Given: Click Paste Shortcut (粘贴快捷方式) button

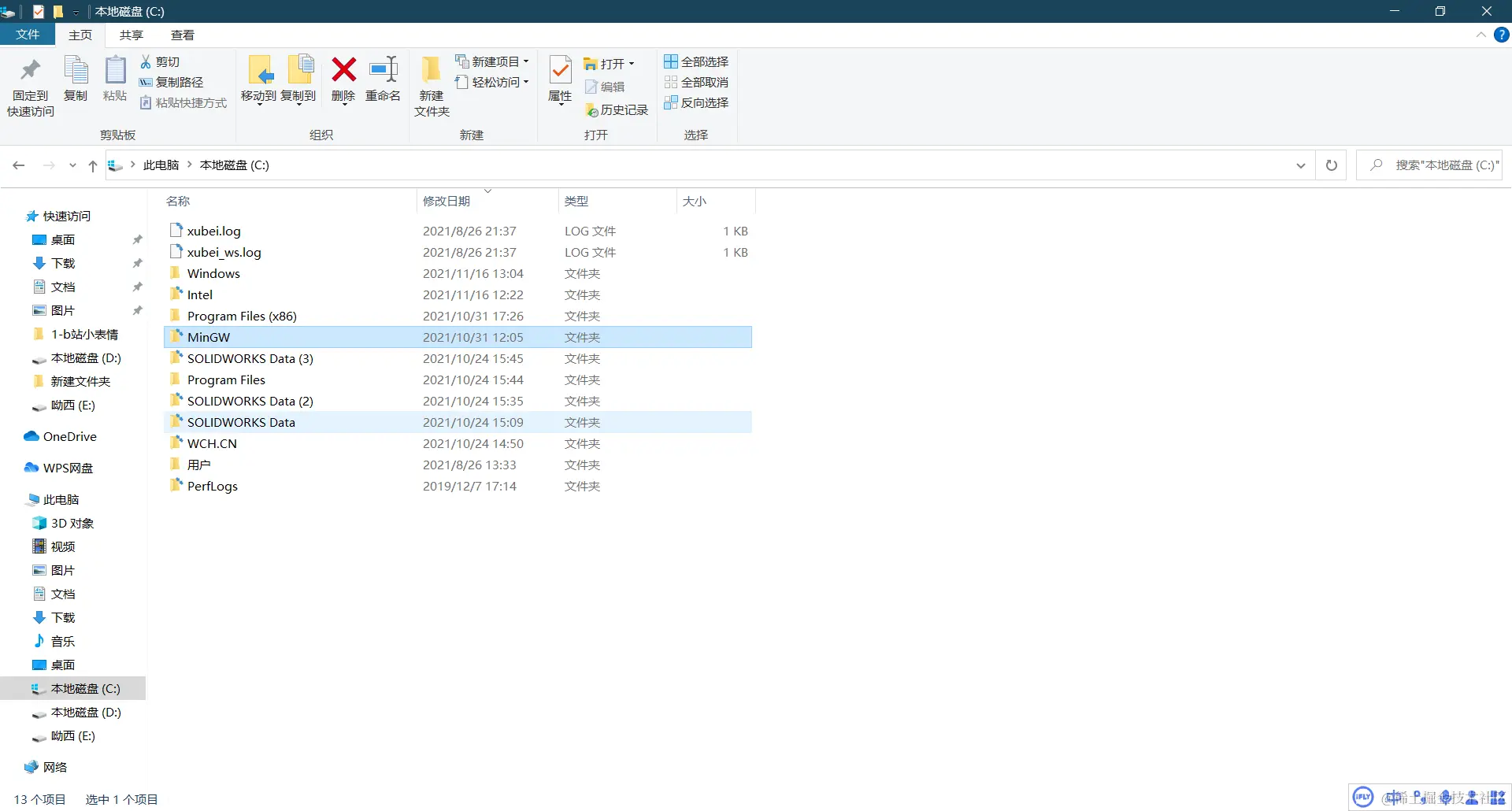Looking at the screenshot, I should pos(183,102).
